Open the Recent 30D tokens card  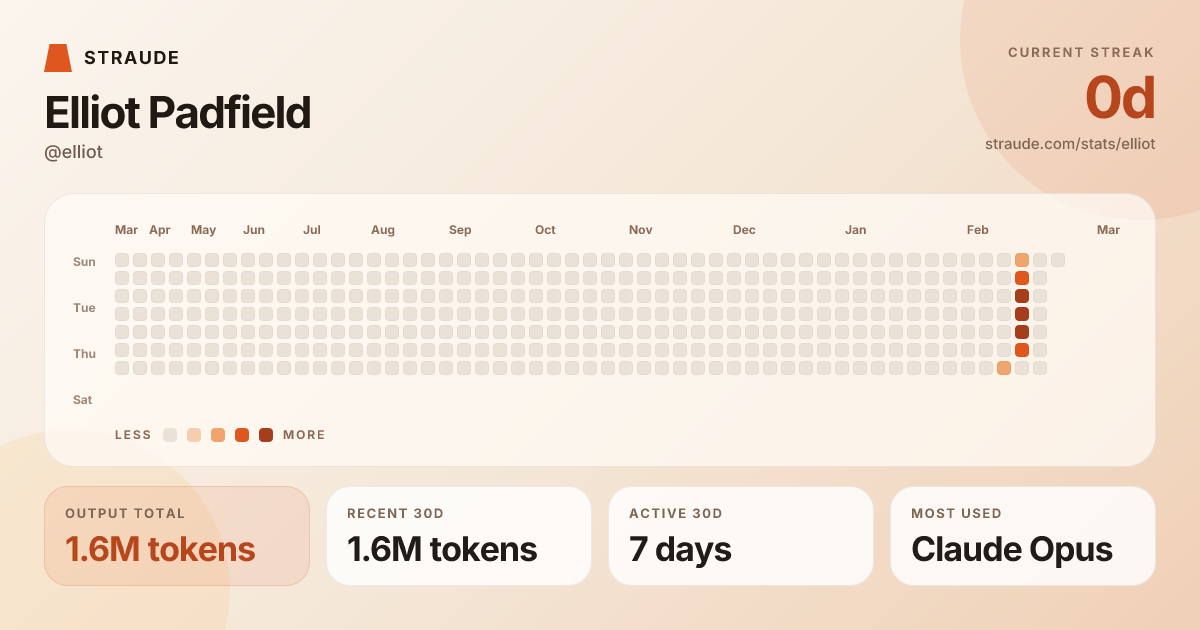pos(459,536)
